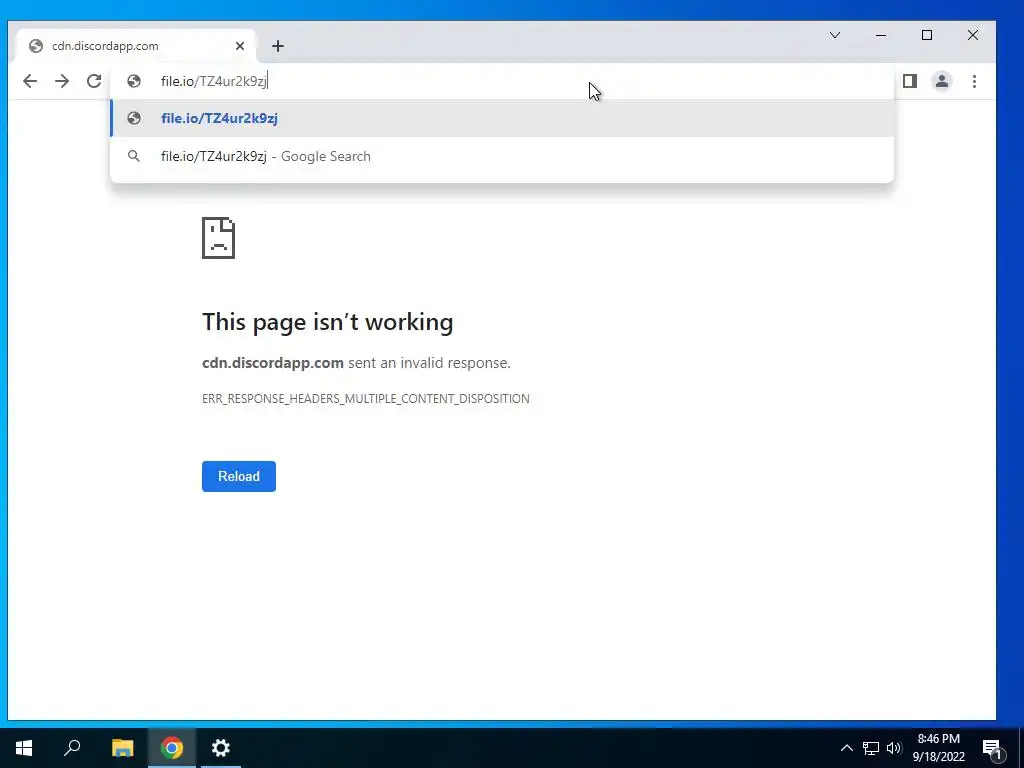Open Settings gear on the taskbar

[221, 748]
